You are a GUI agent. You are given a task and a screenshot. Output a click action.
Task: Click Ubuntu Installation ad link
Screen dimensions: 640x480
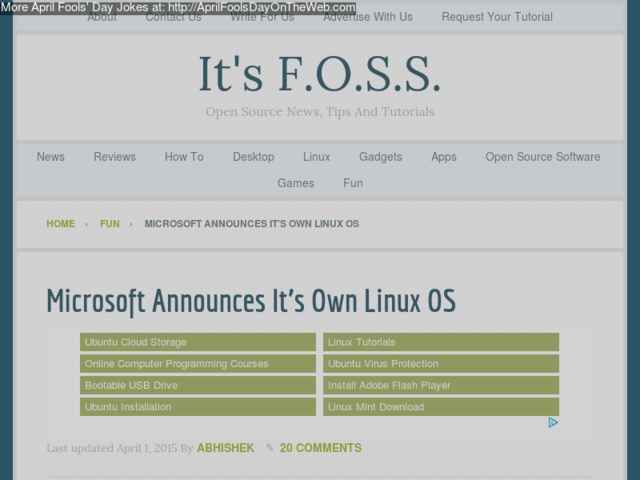tap(198, 407)
